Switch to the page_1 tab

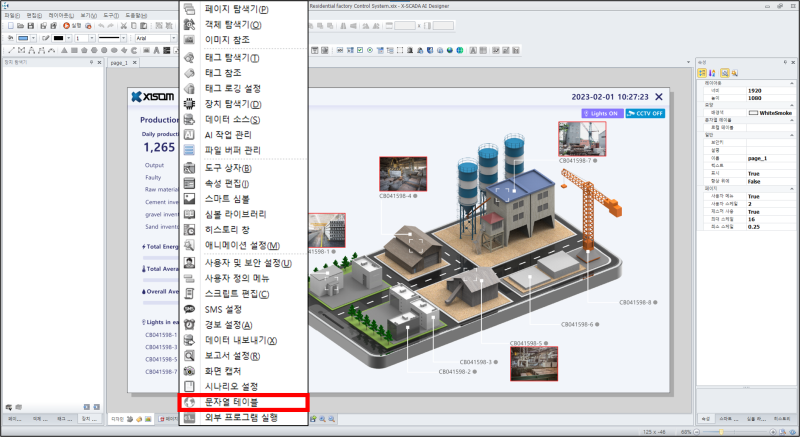click(119, 63)
